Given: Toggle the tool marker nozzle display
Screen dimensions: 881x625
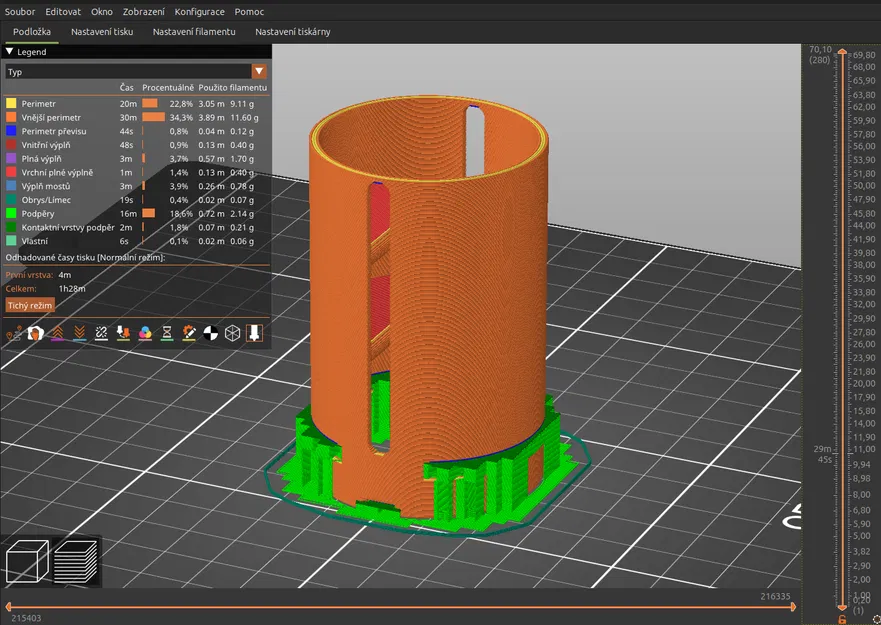Looking at the screenshot, I should (x=254, y=333).
